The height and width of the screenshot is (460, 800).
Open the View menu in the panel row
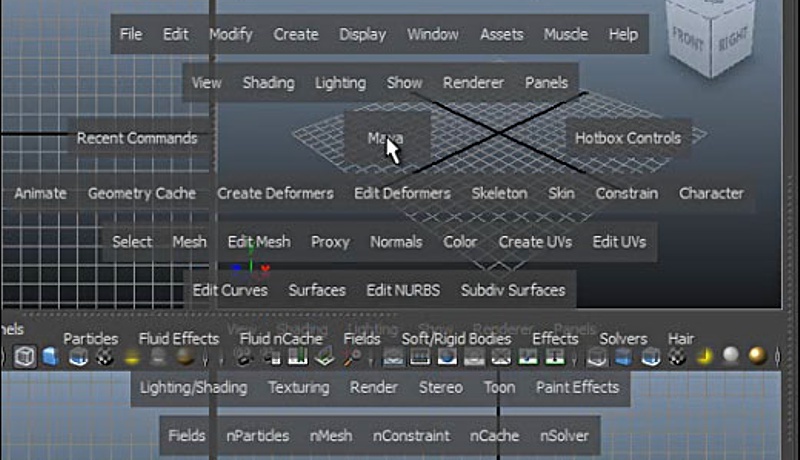[206, 83]
